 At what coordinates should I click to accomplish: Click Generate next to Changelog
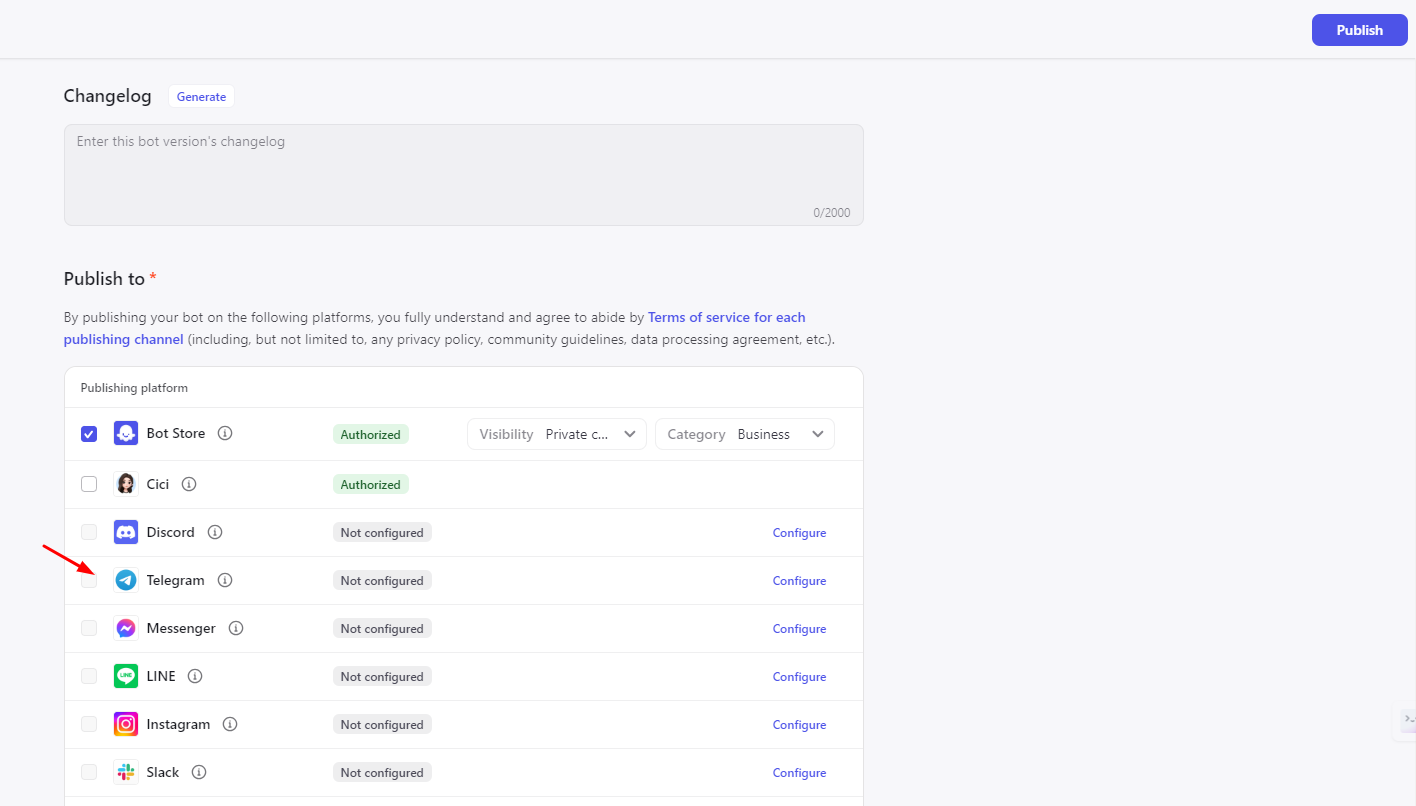pyautogui.click(x=201, y=97)
